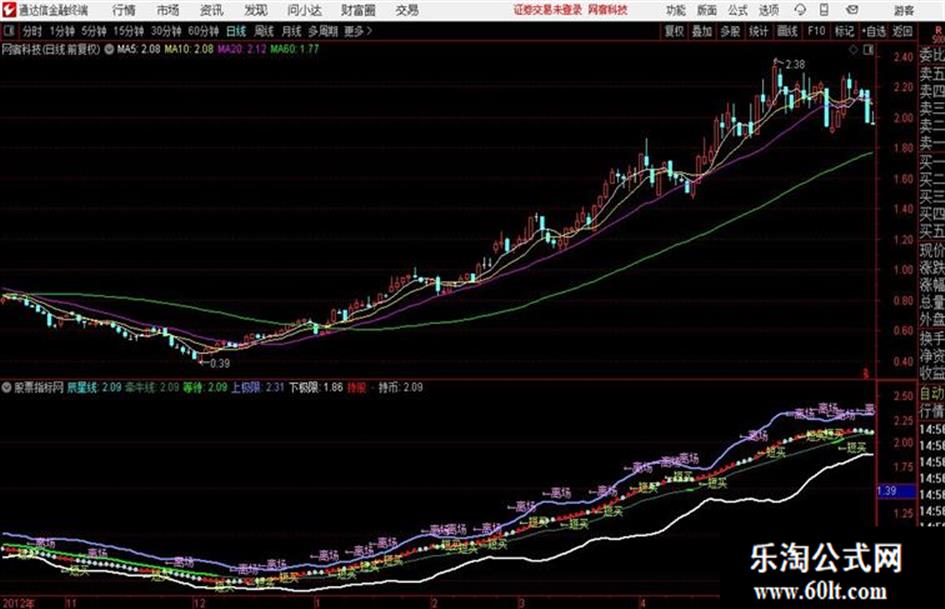This screenshot has width=945, height=609.
Task: Click the 复权 toolbar button
Action: [x=674, y=31]
